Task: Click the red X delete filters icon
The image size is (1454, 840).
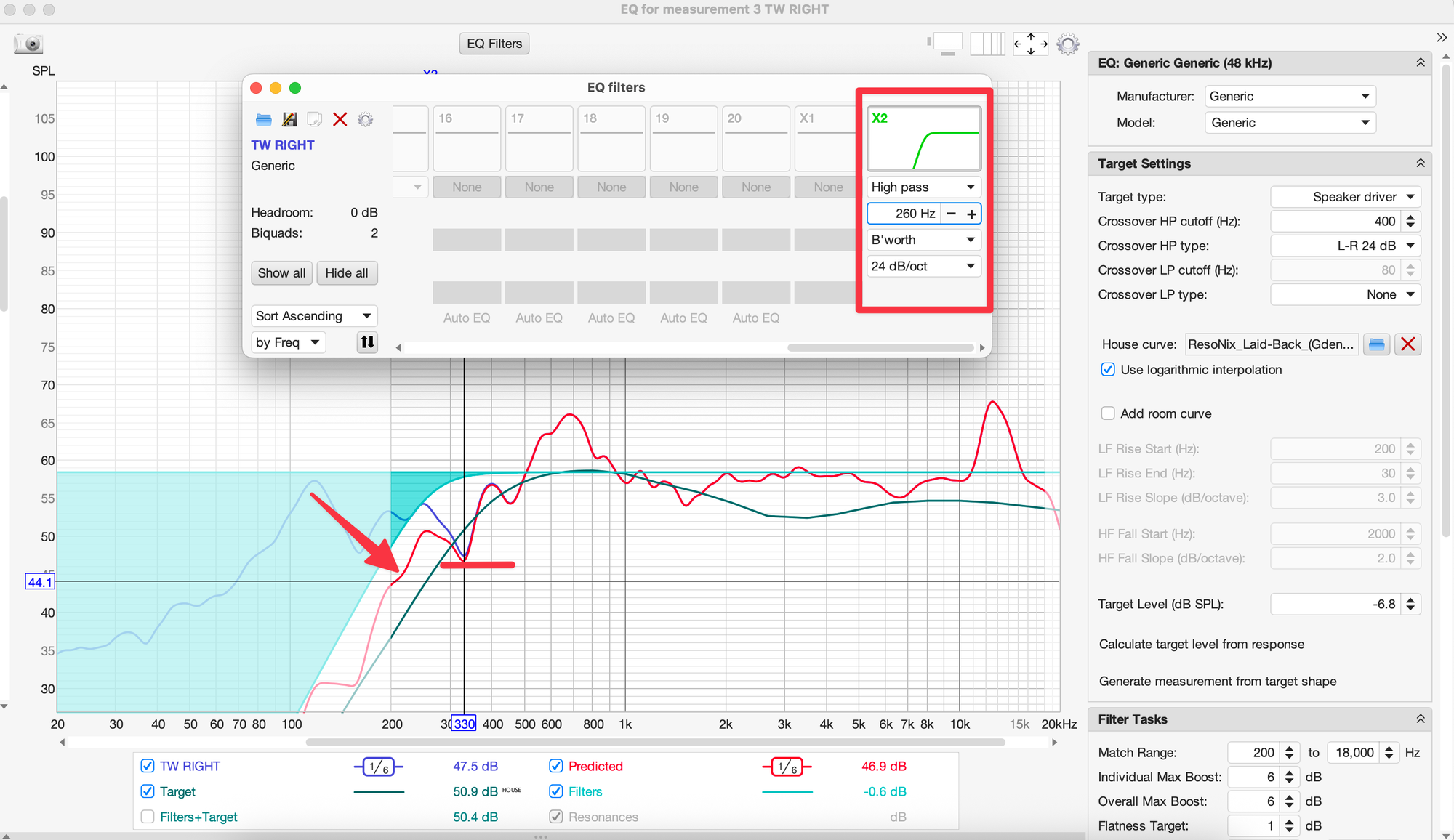Action: tap(340, 119)
